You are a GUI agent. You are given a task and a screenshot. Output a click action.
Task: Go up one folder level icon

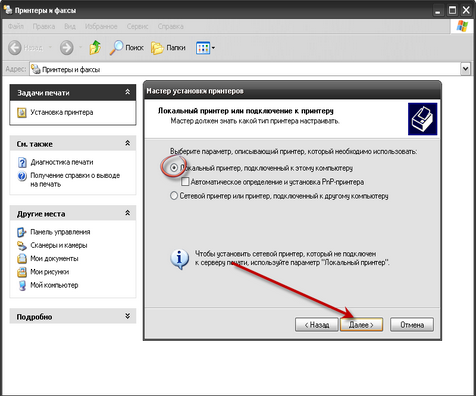(95, 47)
